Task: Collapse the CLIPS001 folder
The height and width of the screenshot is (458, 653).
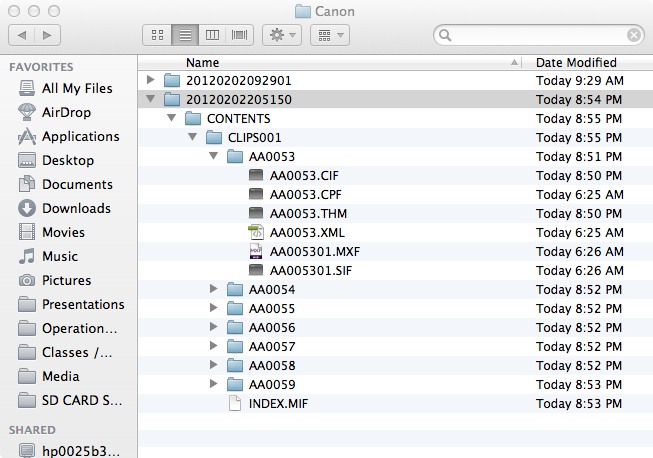Action: coord(193,137)
